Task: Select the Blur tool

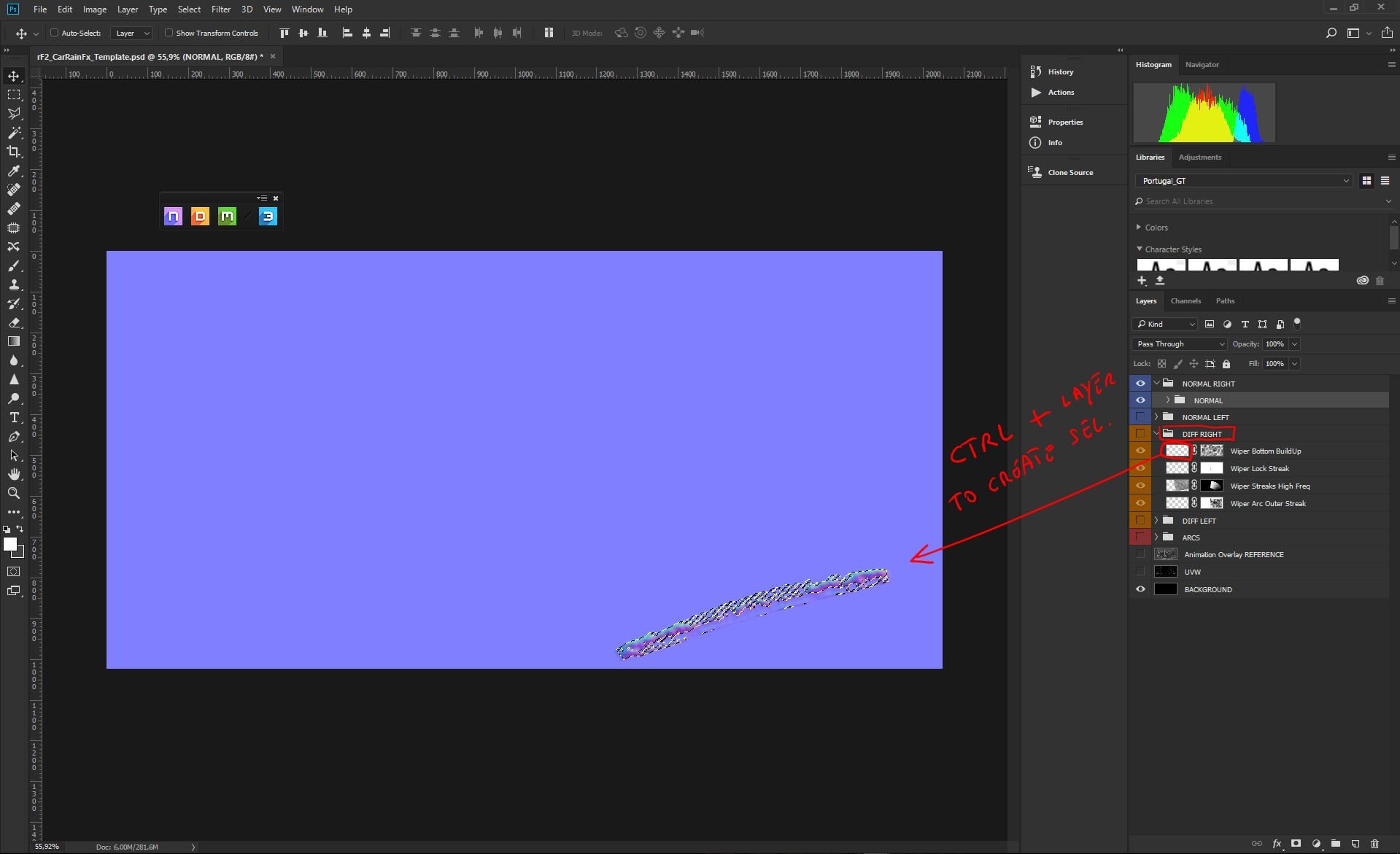Action: (14, 360)
